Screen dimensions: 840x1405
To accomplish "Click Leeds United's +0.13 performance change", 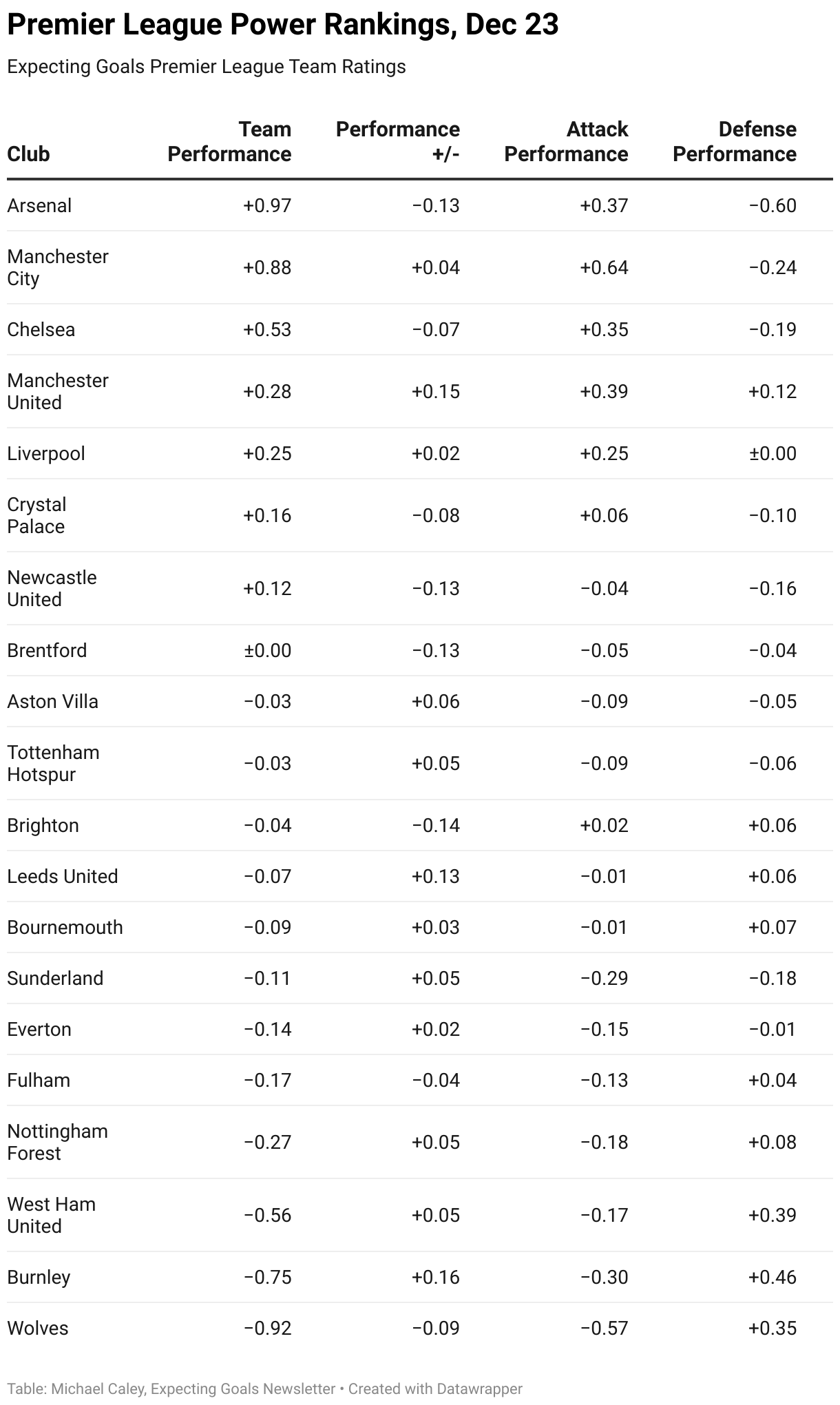I will [x=435, y=877].
